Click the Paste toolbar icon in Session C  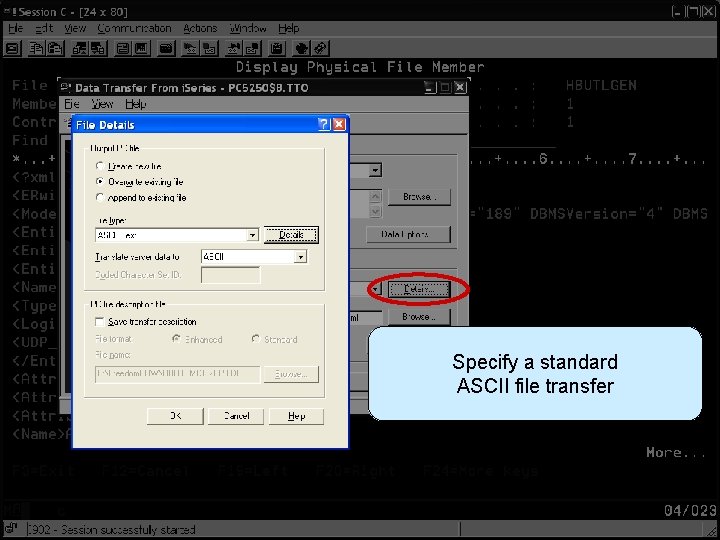tap(56, 48)
